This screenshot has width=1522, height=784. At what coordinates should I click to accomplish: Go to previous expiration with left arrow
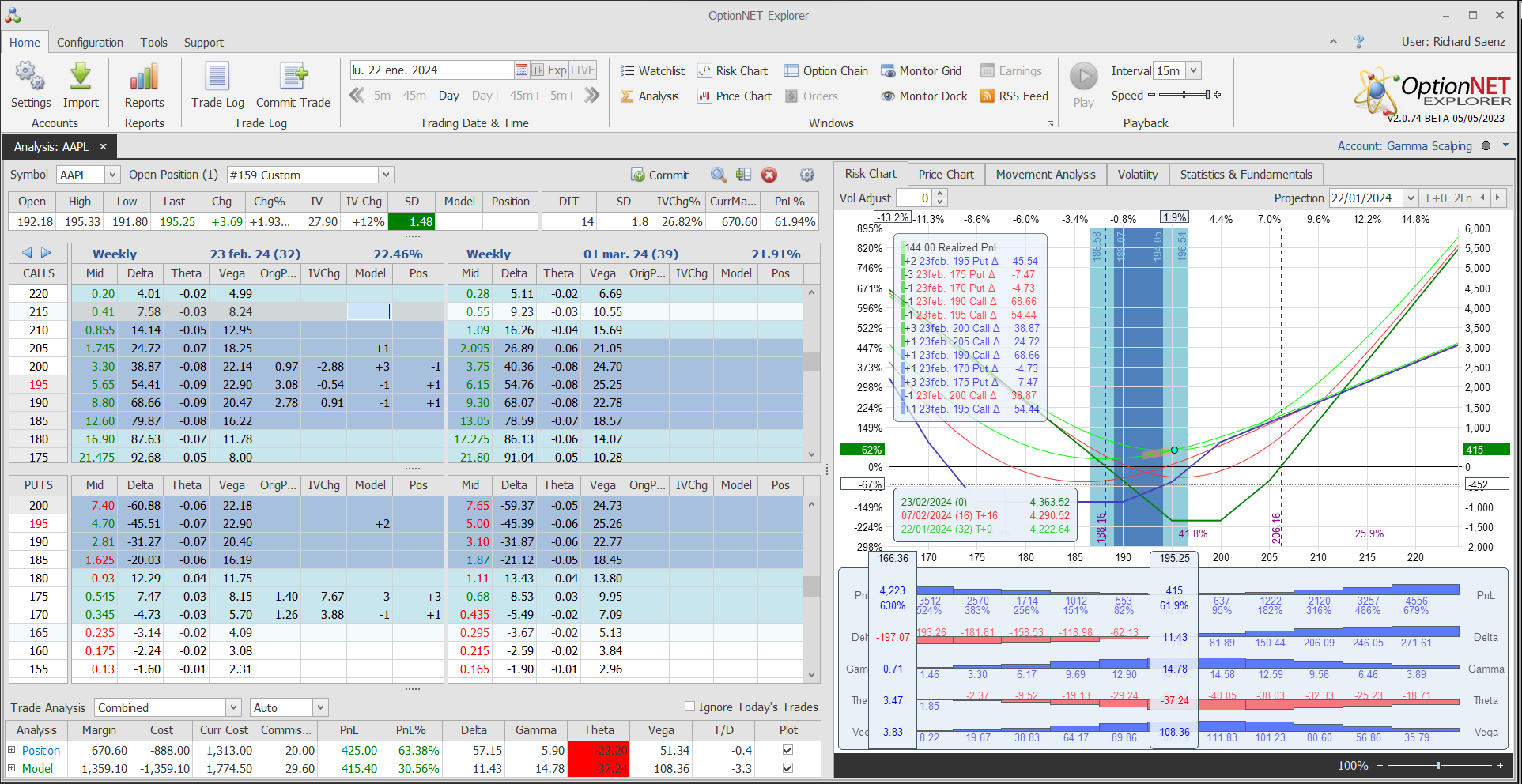pyautogui.click(x=27, y=253)
